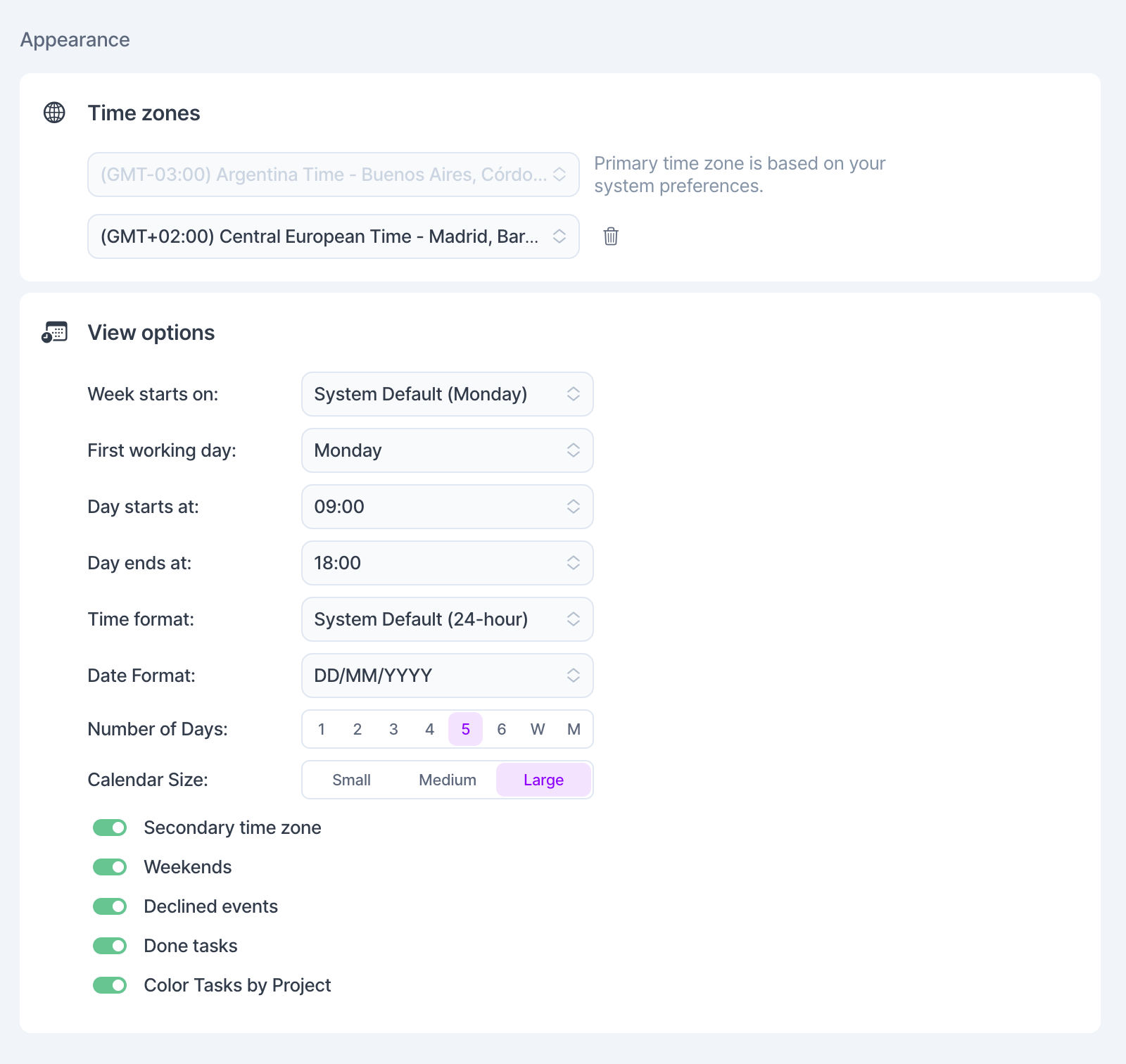Toggle the Done tasks switch
Viewport: 1126px width, 1064px height.
110,946
